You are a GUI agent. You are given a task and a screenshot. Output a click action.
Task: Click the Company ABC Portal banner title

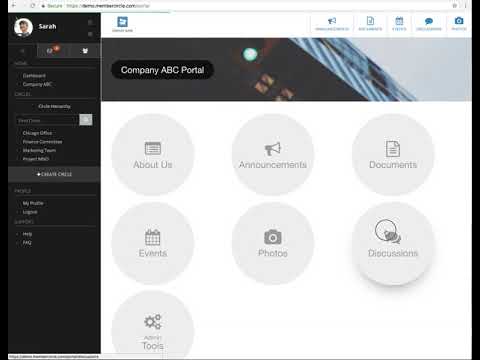coord(162,70)
